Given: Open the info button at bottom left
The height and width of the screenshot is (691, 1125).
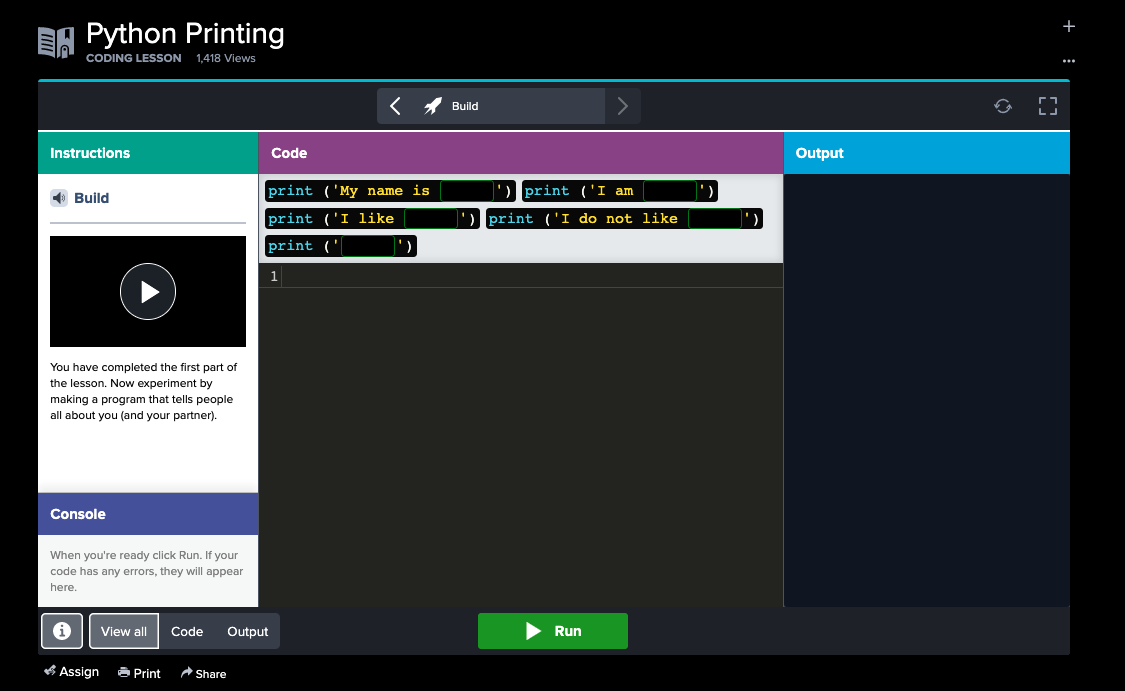Looking at the screenshot, I should (x=62, y=631).
